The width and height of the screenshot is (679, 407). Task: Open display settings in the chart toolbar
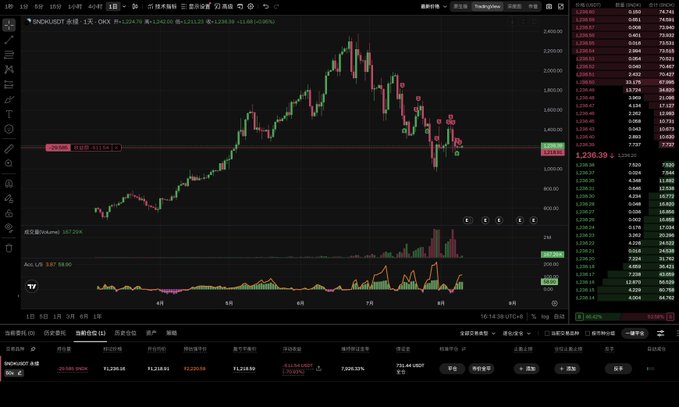click(195, 6)
